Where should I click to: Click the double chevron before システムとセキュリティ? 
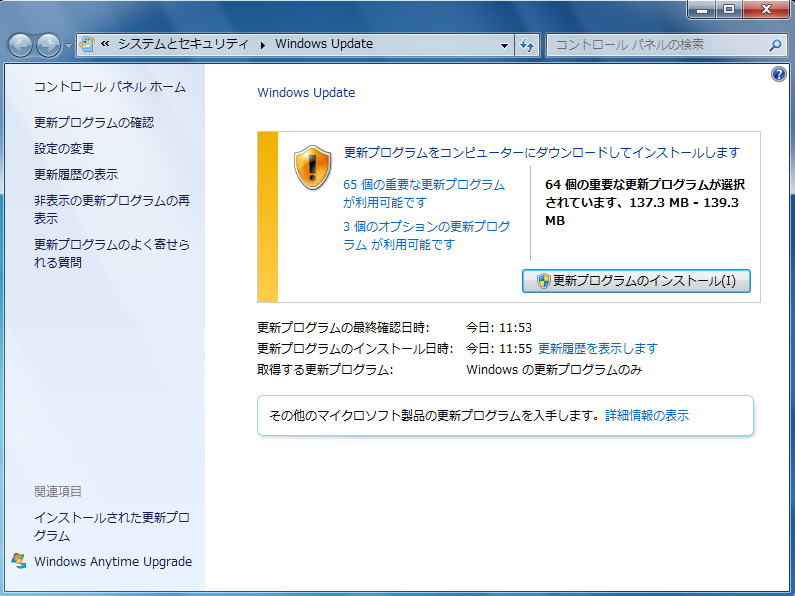pos(105,44)
